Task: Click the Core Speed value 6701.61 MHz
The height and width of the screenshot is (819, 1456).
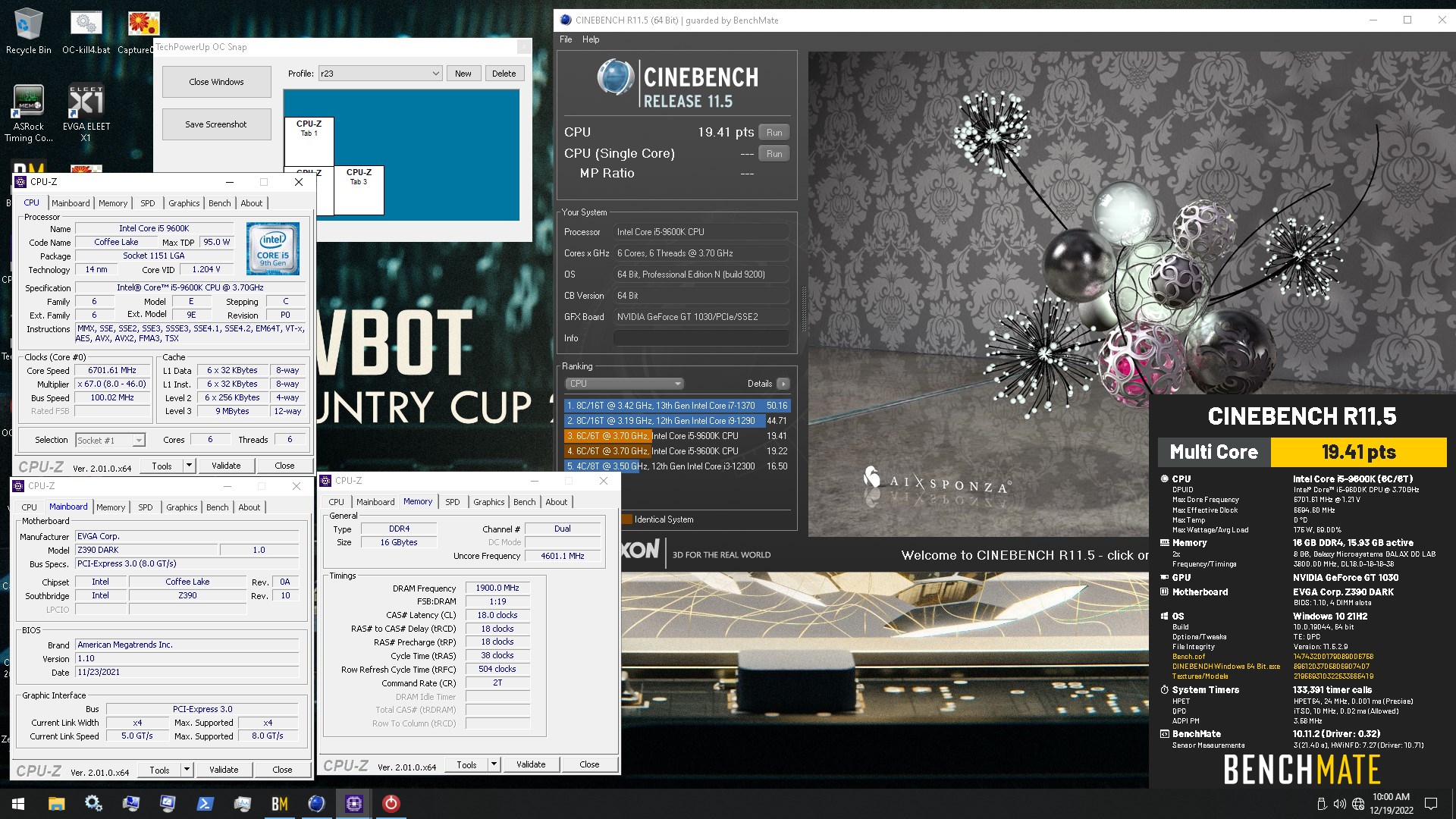Action: point(112,371)
